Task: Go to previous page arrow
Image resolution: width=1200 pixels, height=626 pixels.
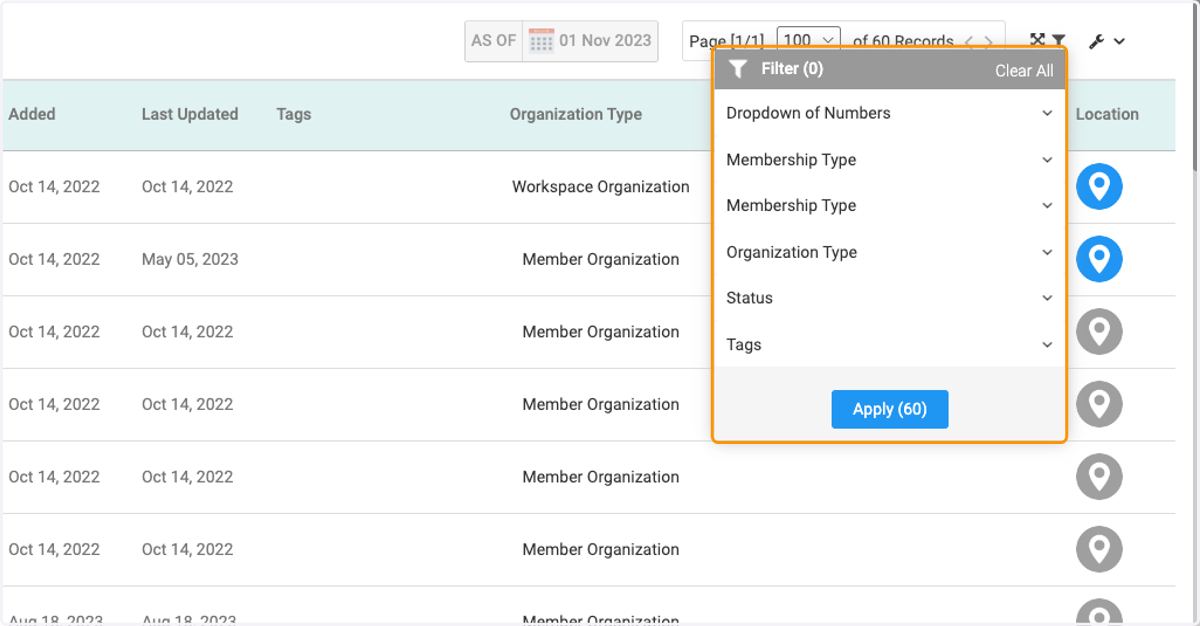Action: point(968,41)
